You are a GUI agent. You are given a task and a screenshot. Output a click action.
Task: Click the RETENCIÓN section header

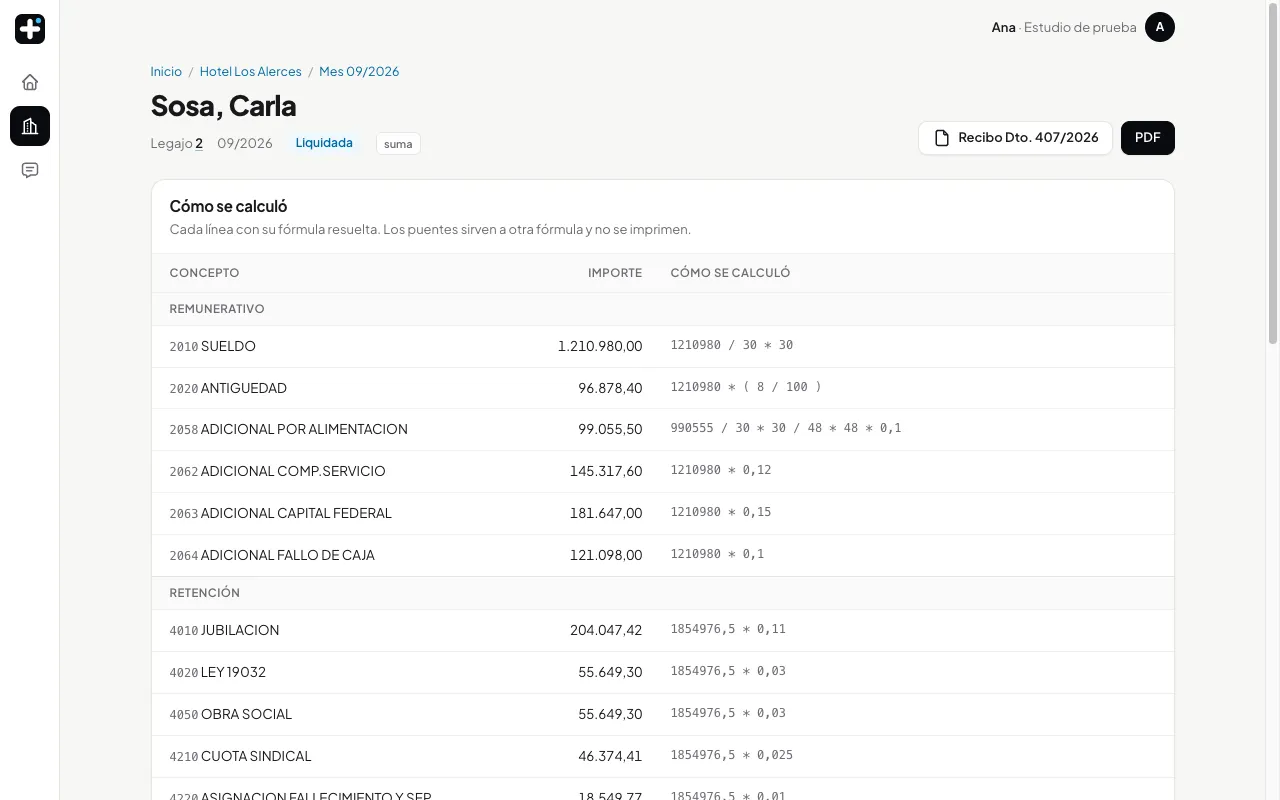click(x=205, y=593)
